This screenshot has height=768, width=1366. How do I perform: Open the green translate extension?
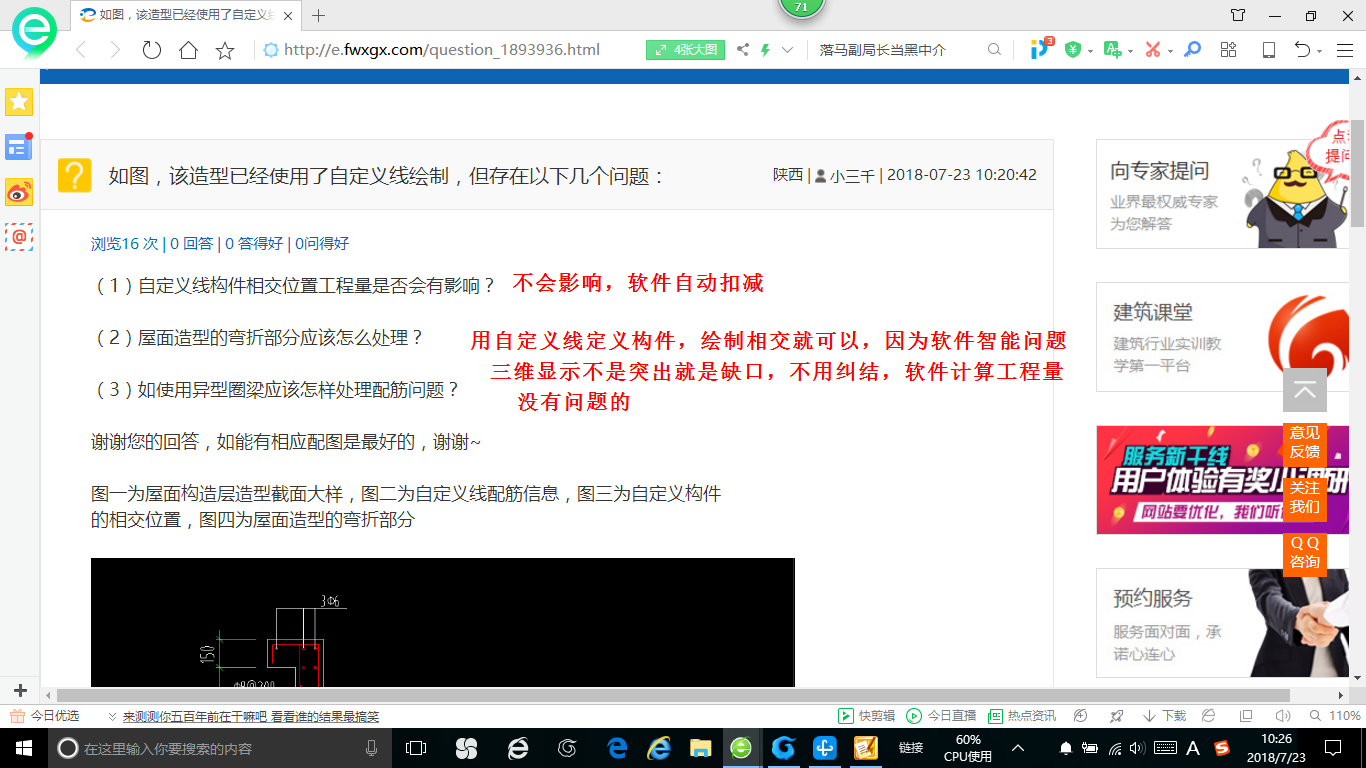pos(1112,50)
